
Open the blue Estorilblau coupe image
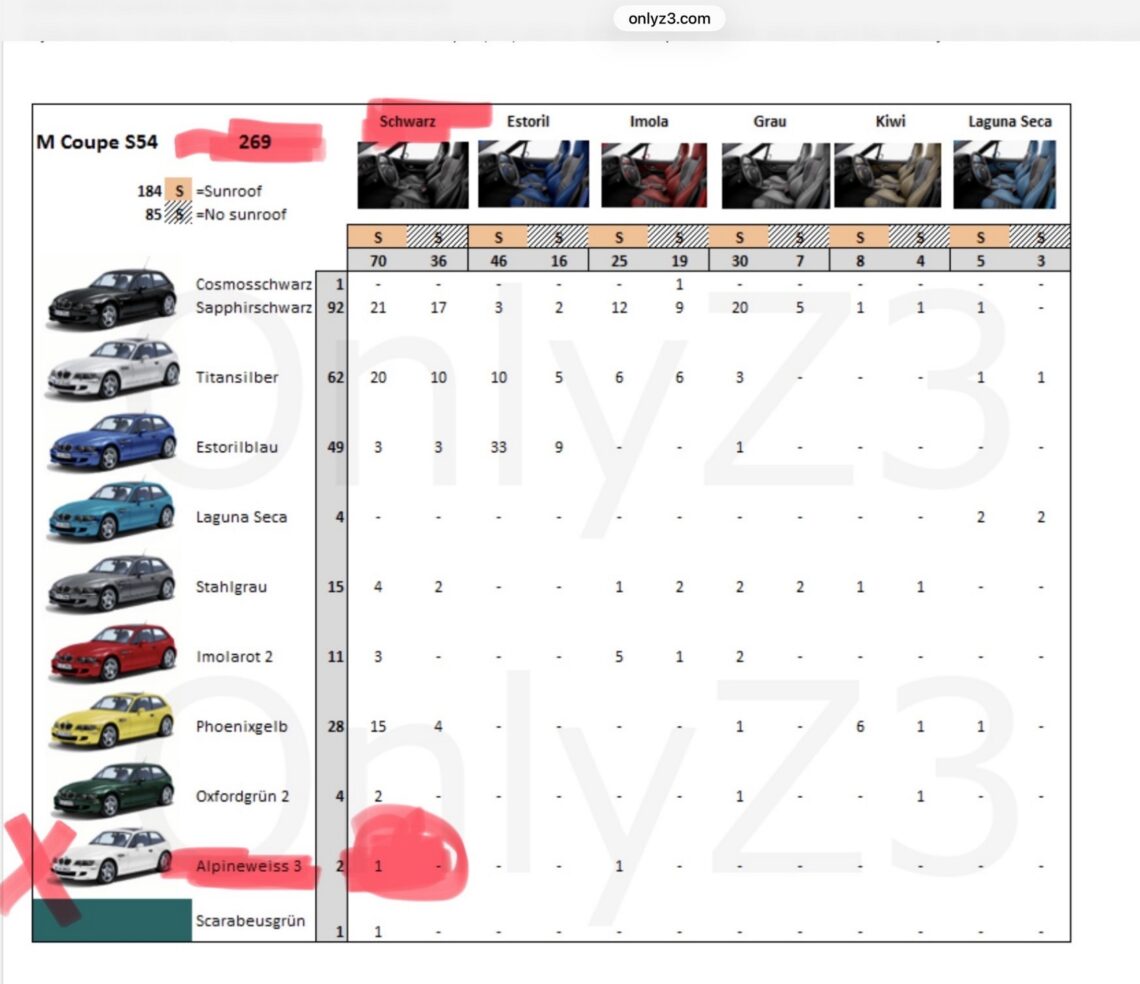(x=112, y=441)
